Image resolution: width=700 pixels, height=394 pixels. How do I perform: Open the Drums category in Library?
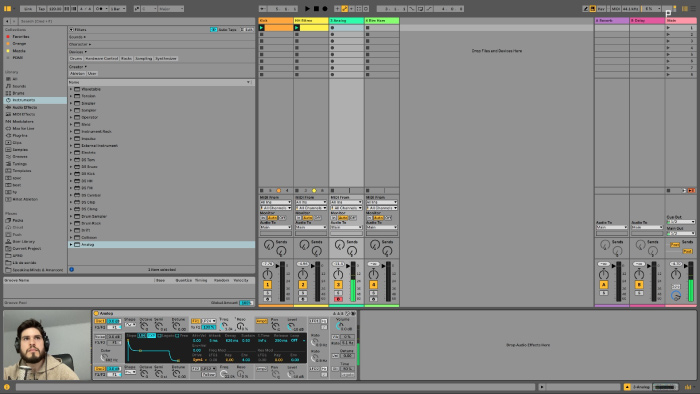[18, 93]
